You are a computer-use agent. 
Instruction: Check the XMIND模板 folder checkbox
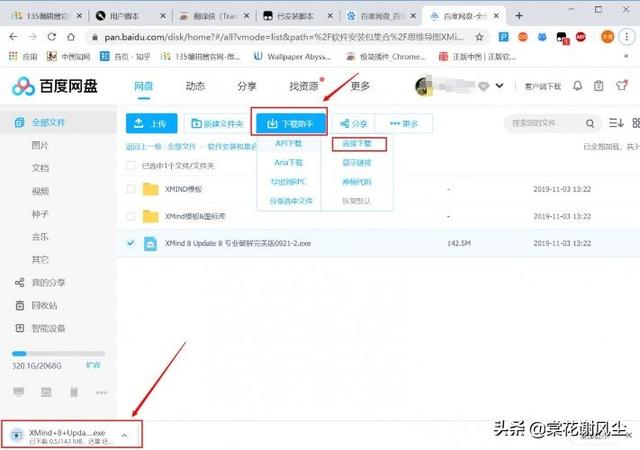(131, 189)
